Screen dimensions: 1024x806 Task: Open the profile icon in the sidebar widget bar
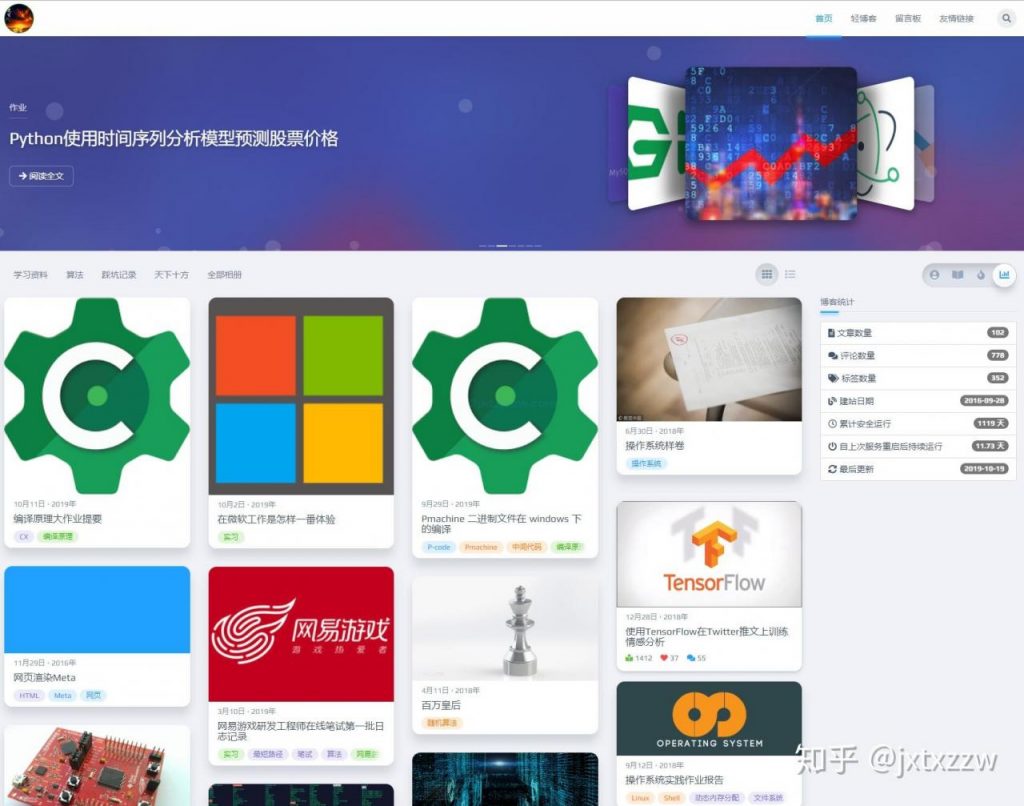935,274
